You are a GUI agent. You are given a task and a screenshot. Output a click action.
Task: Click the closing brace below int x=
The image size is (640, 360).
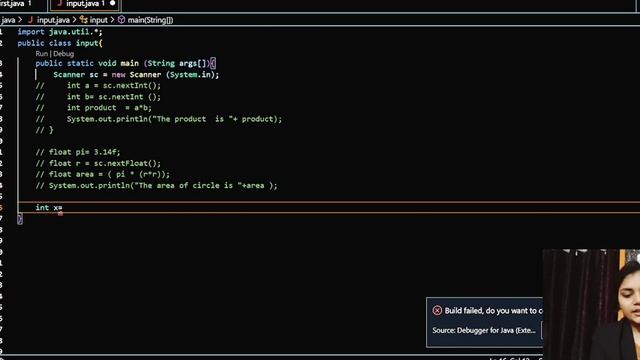pos(20,219)
